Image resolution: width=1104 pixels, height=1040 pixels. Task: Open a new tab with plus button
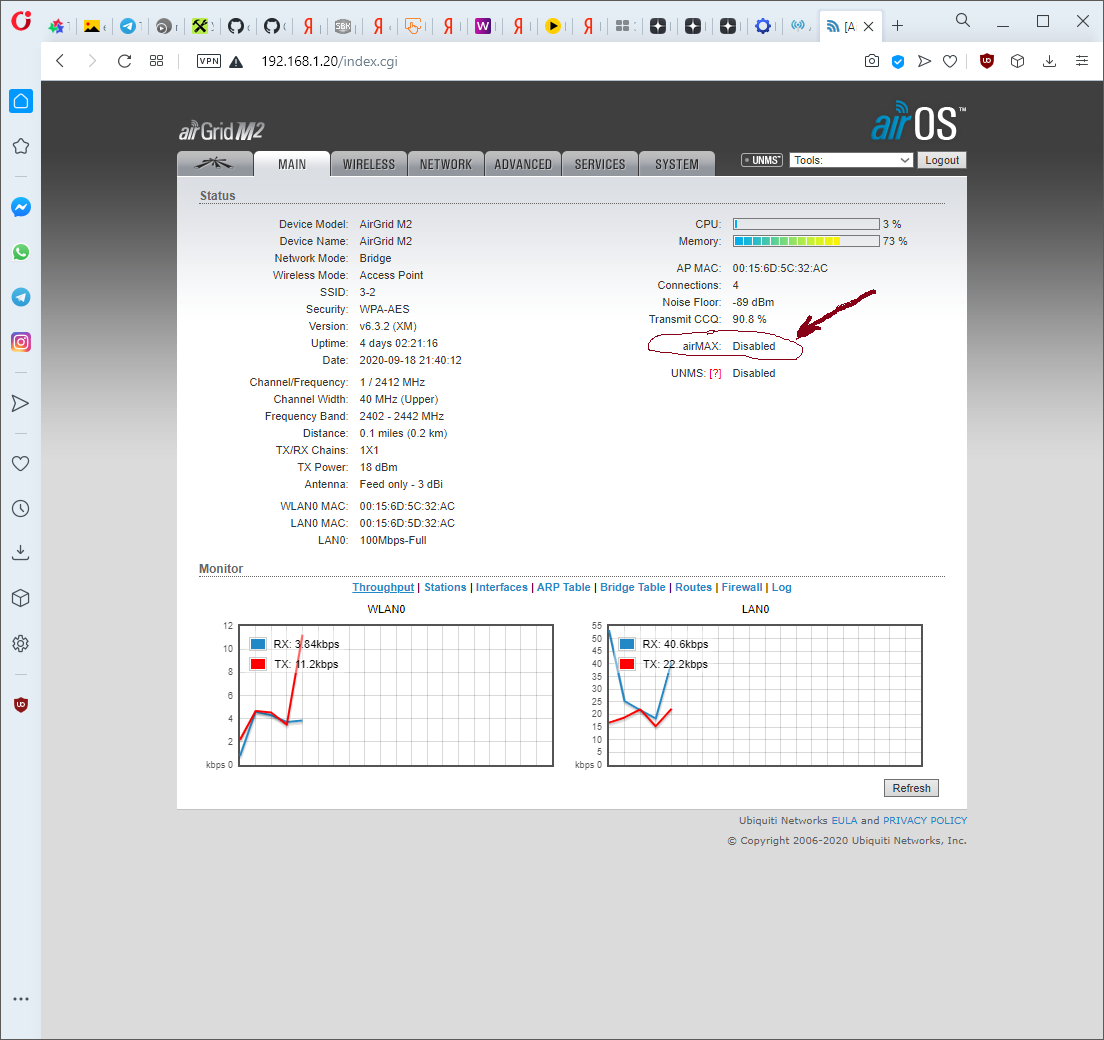(898, 26)
